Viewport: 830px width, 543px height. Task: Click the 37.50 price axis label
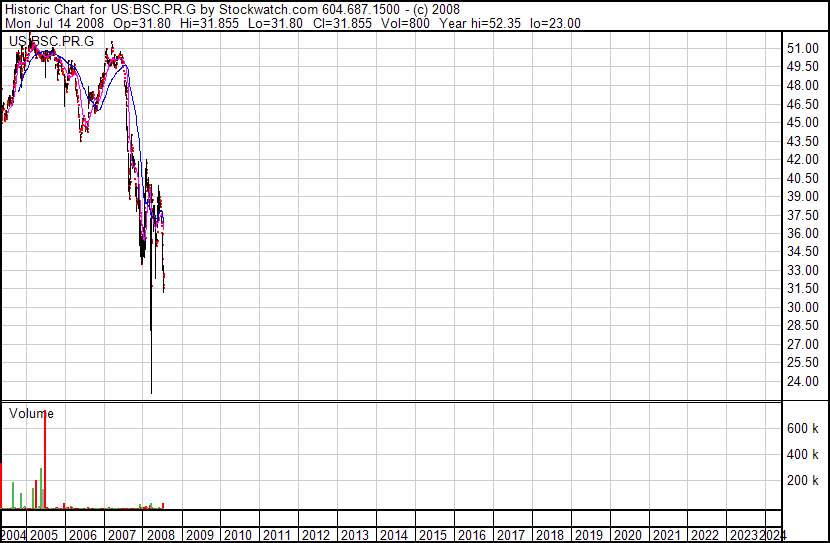pos(803,215)
